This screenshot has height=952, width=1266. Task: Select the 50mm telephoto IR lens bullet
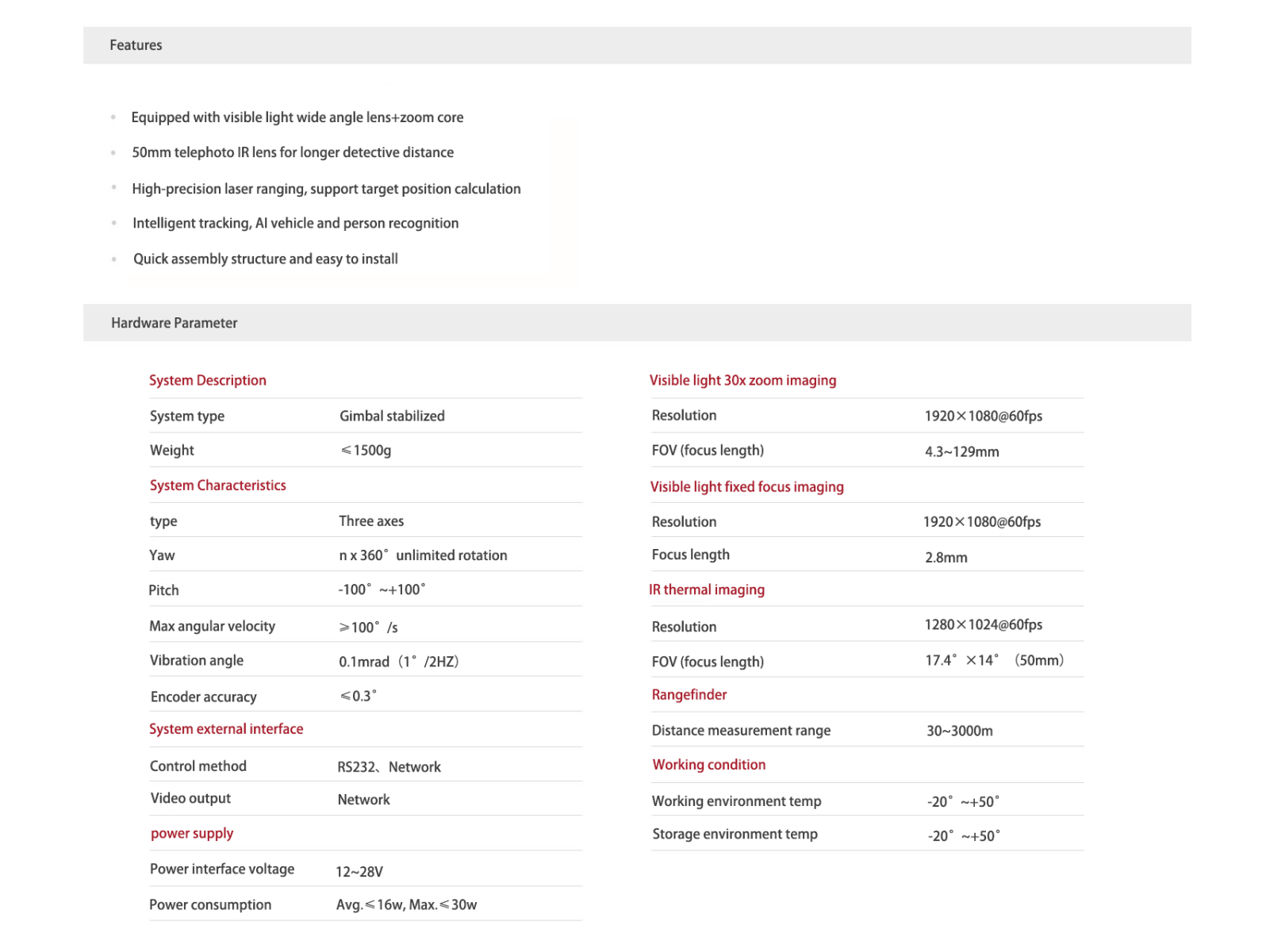293,152
